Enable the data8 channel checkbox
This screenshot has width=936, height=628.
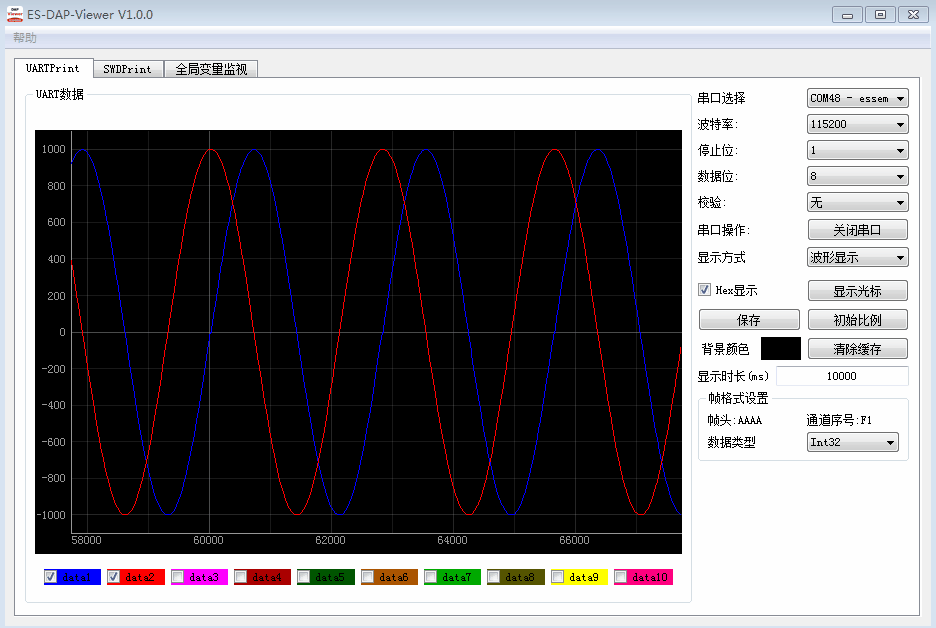[494, 577]
